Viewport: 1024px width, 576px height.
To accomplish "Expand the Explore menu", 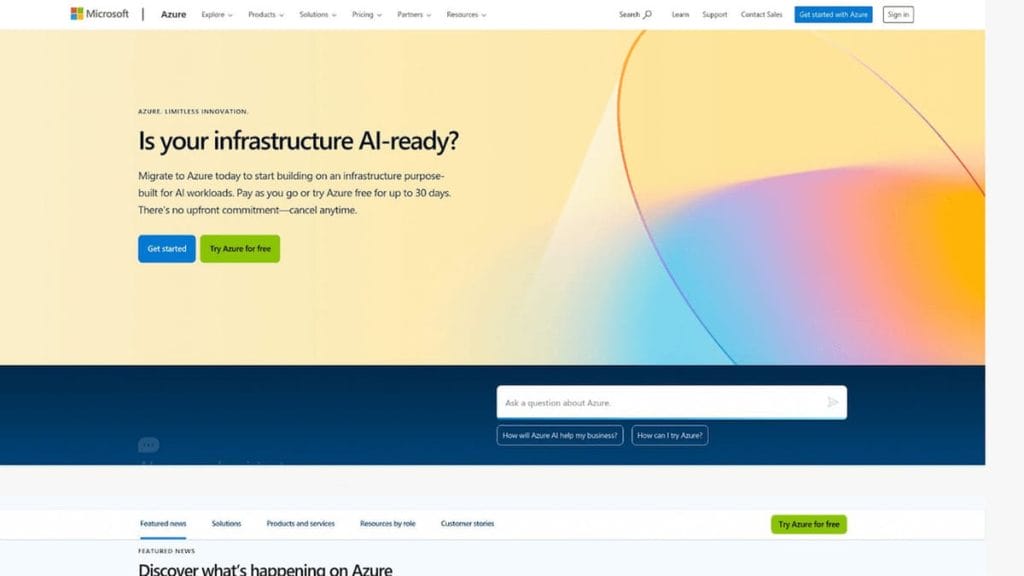I will [x=217, y=14].
